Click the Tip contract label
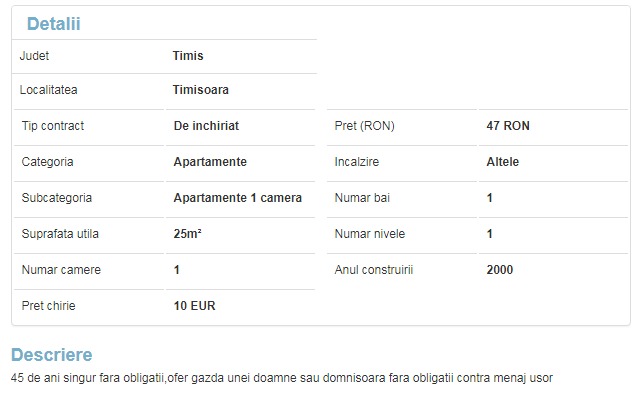 [x=52, y=126]
